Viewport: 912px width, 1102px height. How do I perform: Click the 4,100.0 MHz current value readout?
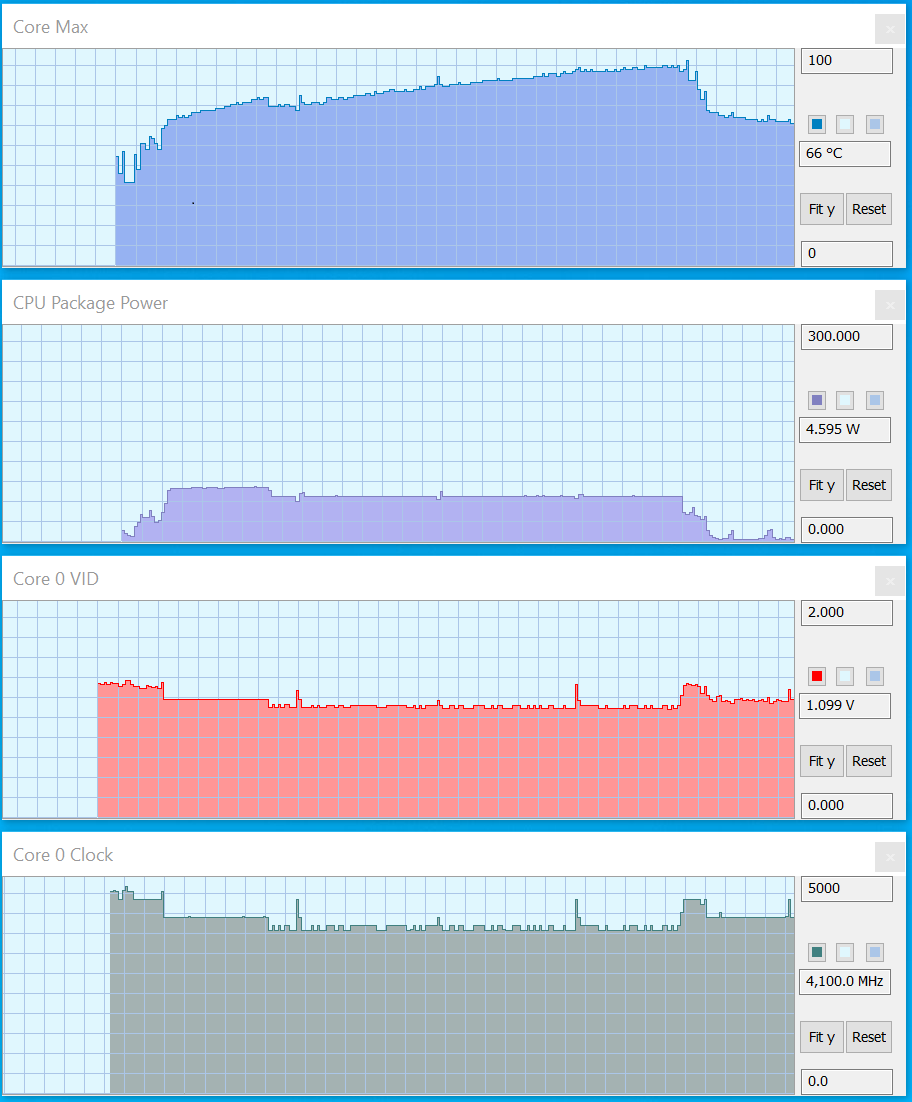pos(845,982)
